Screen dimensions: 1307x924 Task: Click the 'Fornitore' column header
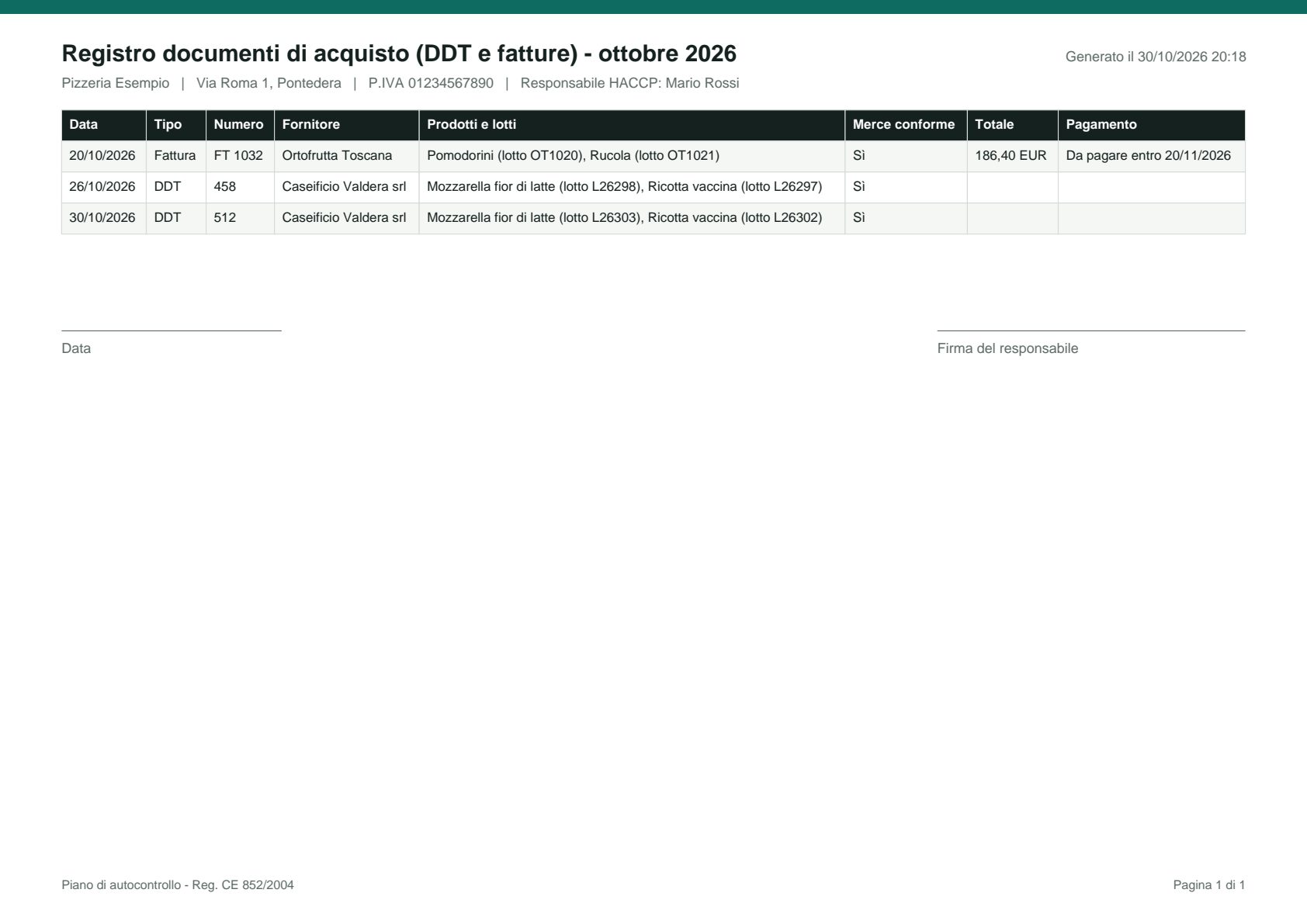tap(347, 125)
